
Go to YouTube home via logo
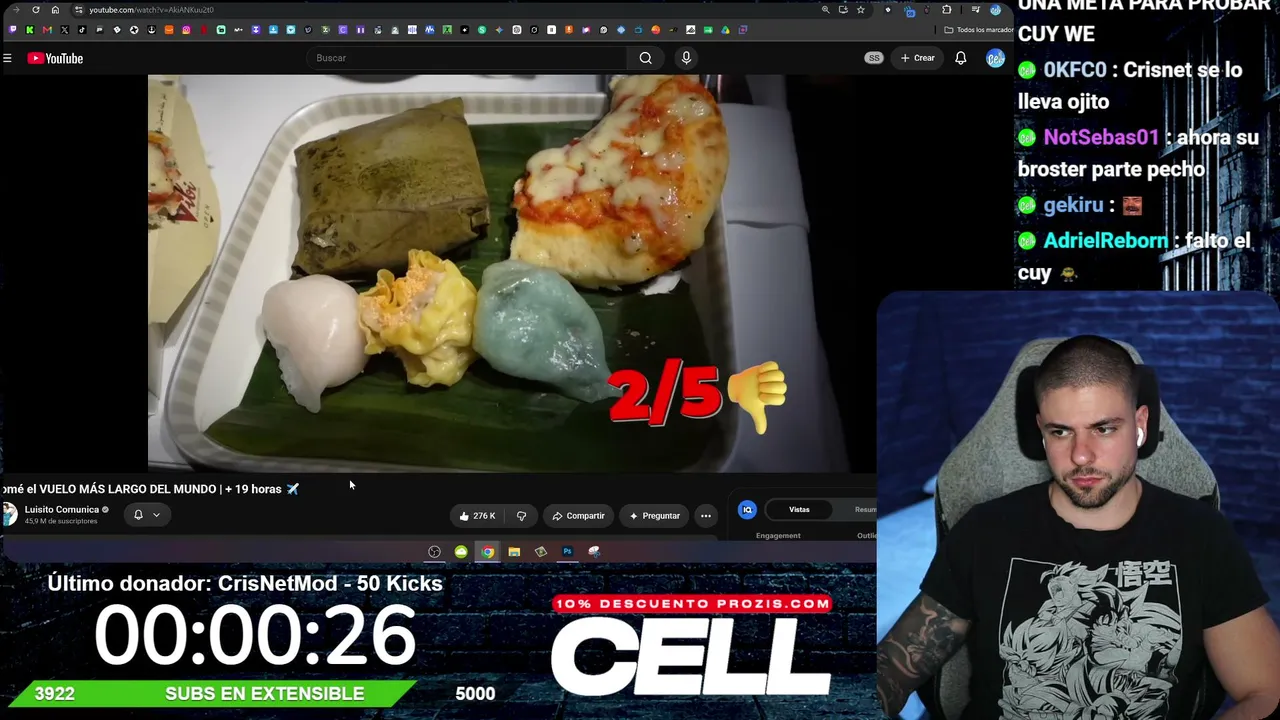click(55, 58)
